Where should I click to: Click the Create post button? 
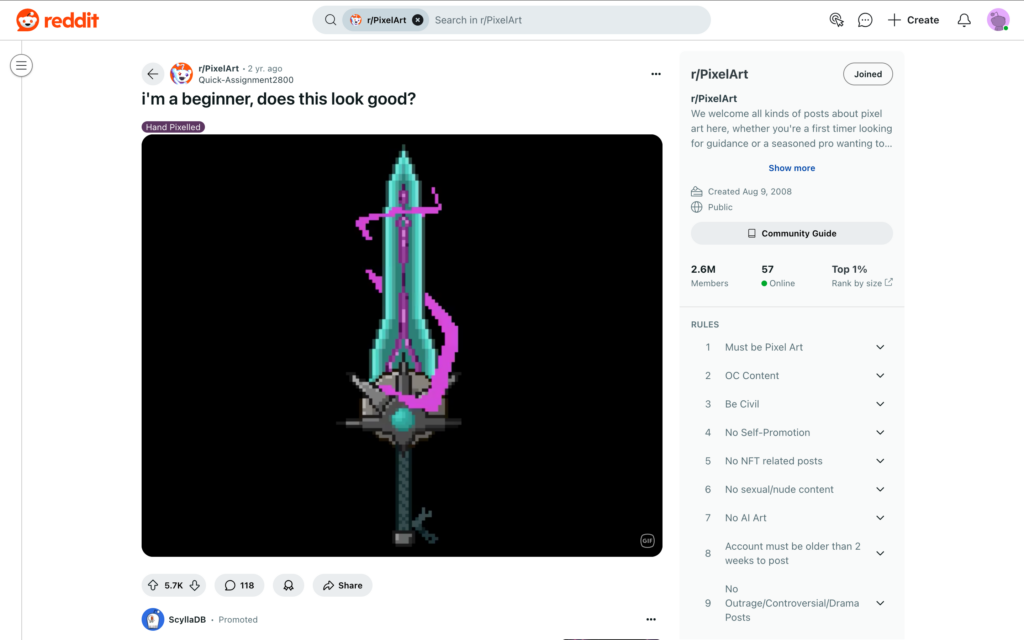coord(914,20)
